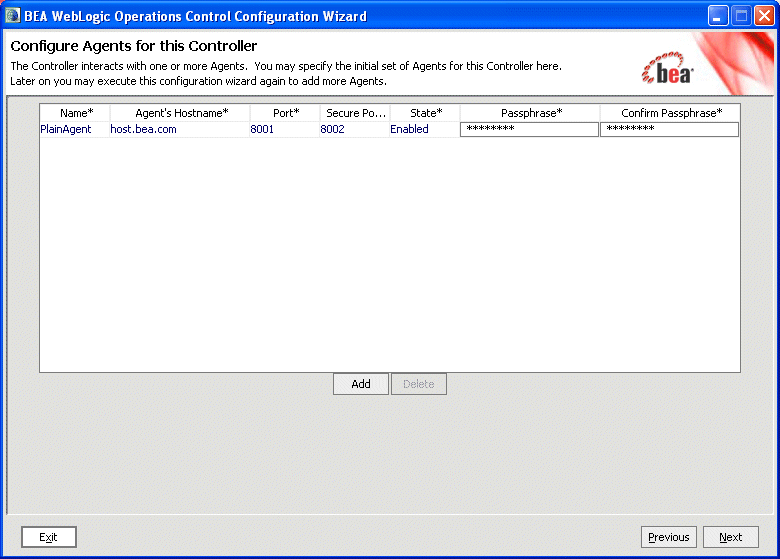Close the Configuration Wizard window
Screen dimensions: 780x559
pos(764,16)
